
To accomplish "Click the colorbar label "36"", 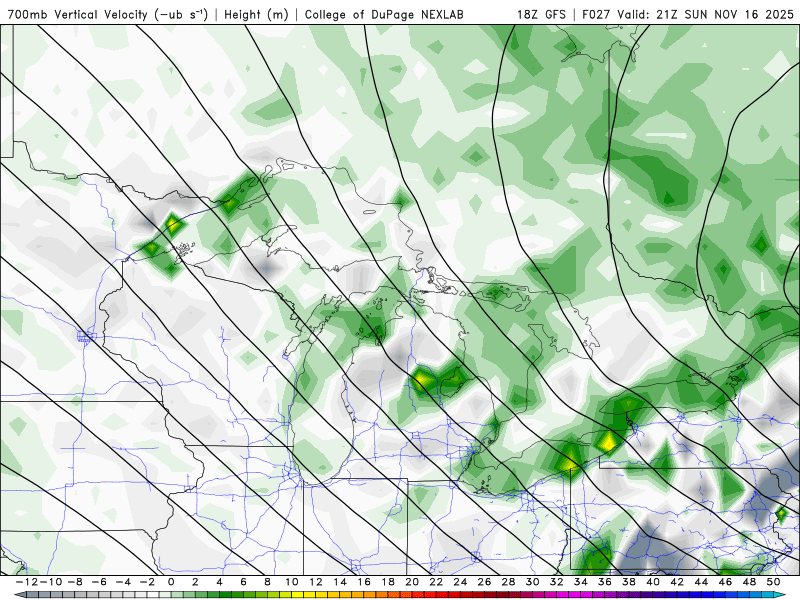I will (x=605, y=582).
